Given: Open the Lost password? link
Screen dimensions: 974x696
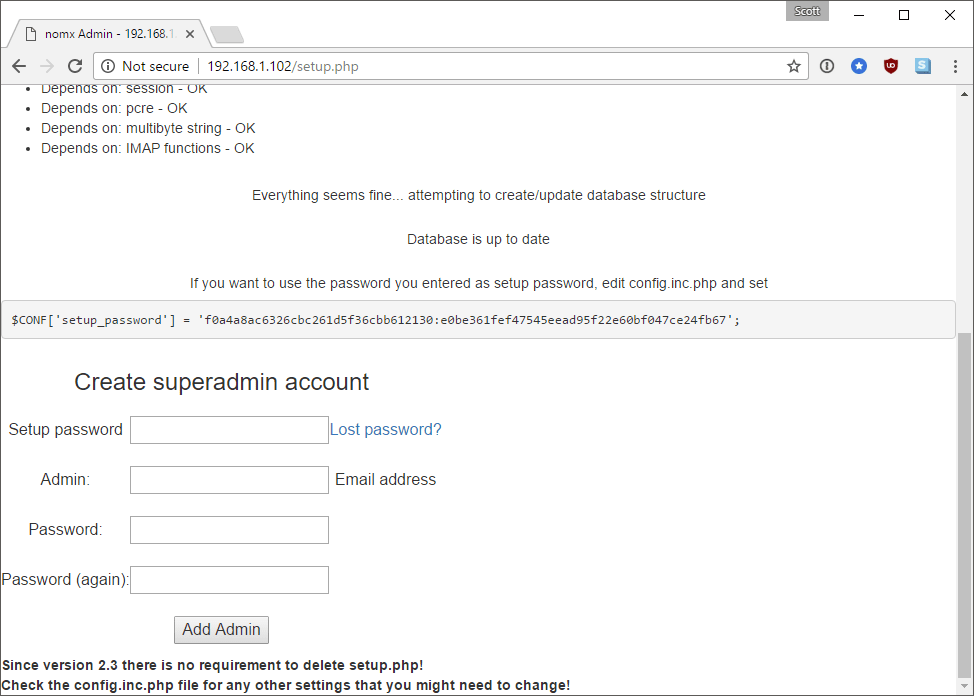Looking at the screenshot, I should 385,429.
